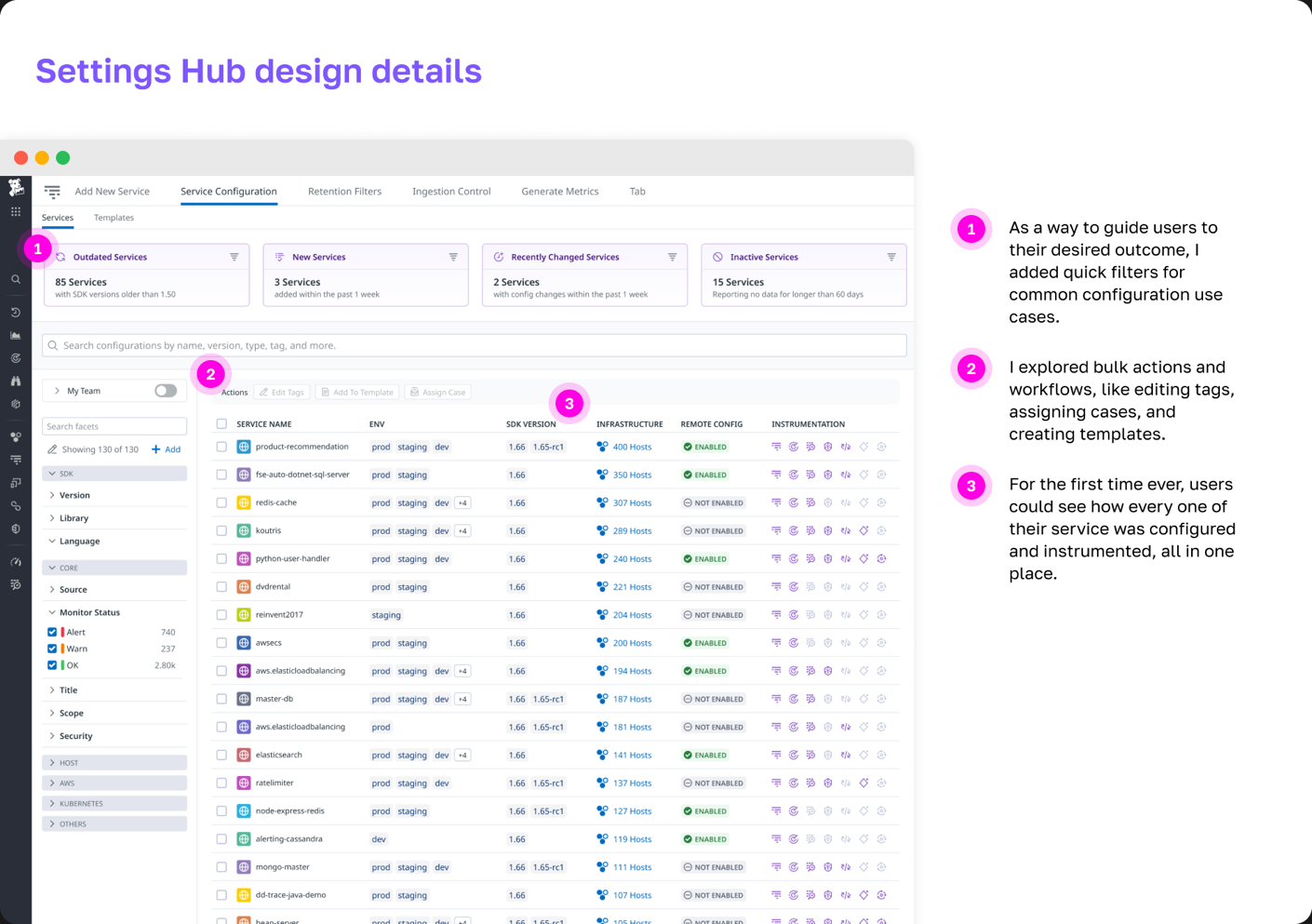This screenshot has width=1312, height=924.
Task: Expand the Library facet
Action: 52,518
